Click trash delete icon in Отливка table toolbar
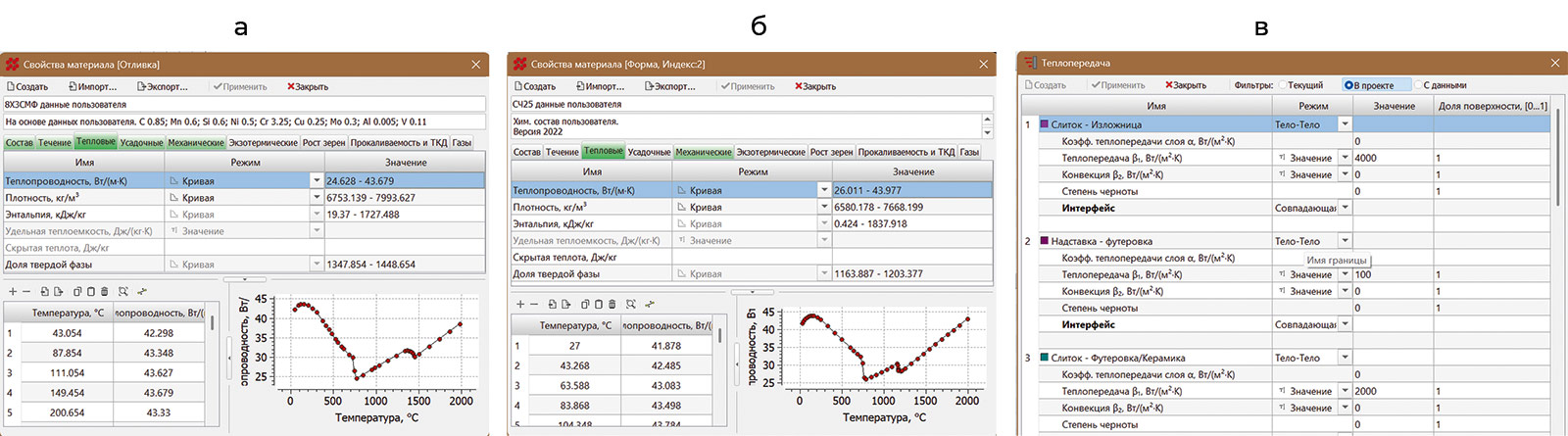The image size is (1568, 436). tap(105, 292)
